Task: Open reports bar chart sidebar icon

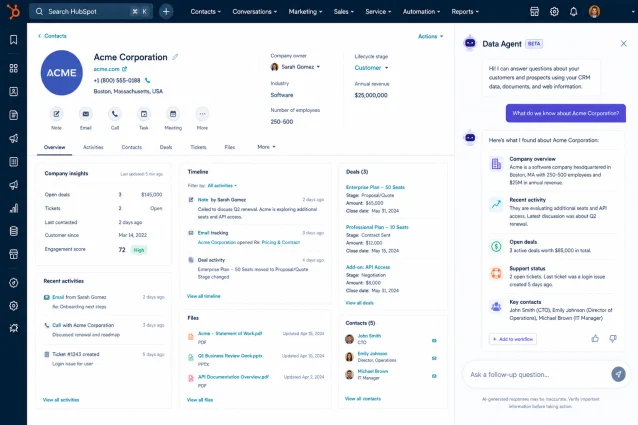Action: pos(13,208)
